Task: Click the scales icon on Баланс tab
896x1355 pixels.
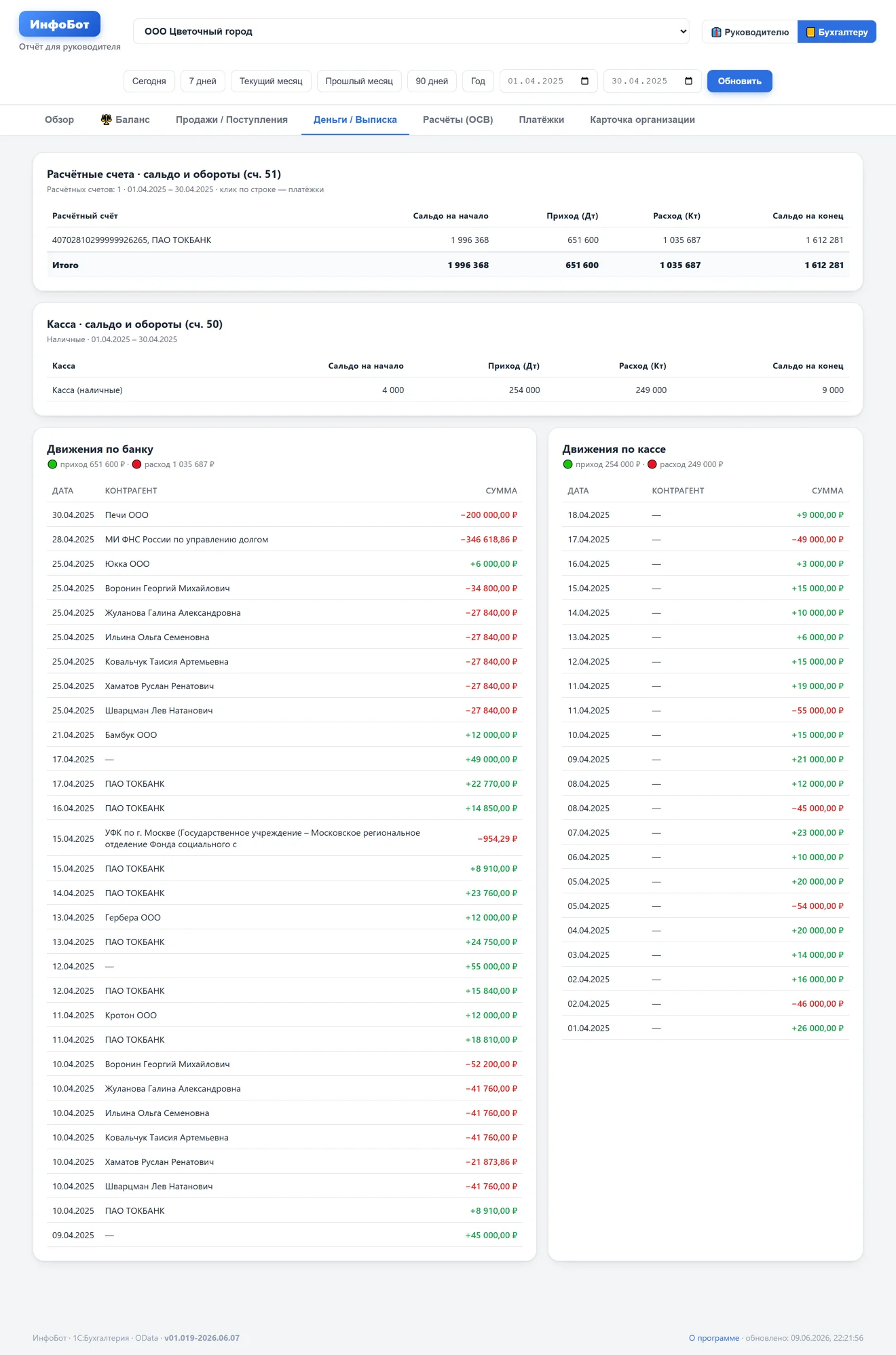Action: tap(107, 119)
